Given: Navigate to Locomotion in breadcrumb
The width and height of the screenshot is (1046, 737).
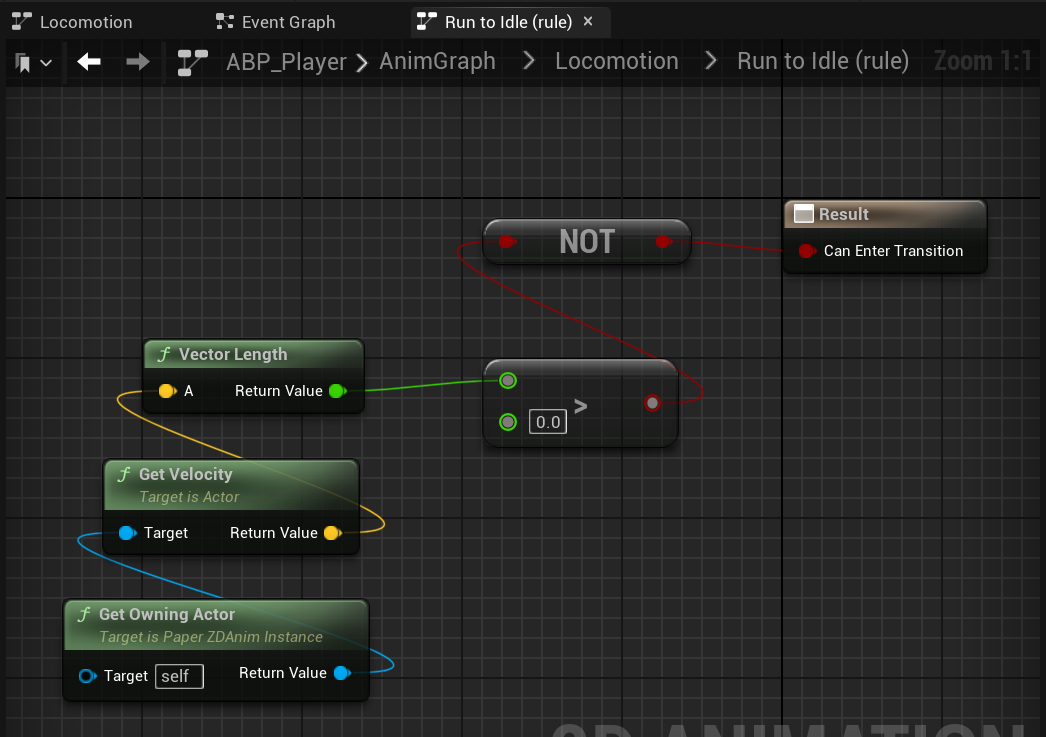Looking at the screenshot, I should tap(616, 61).
